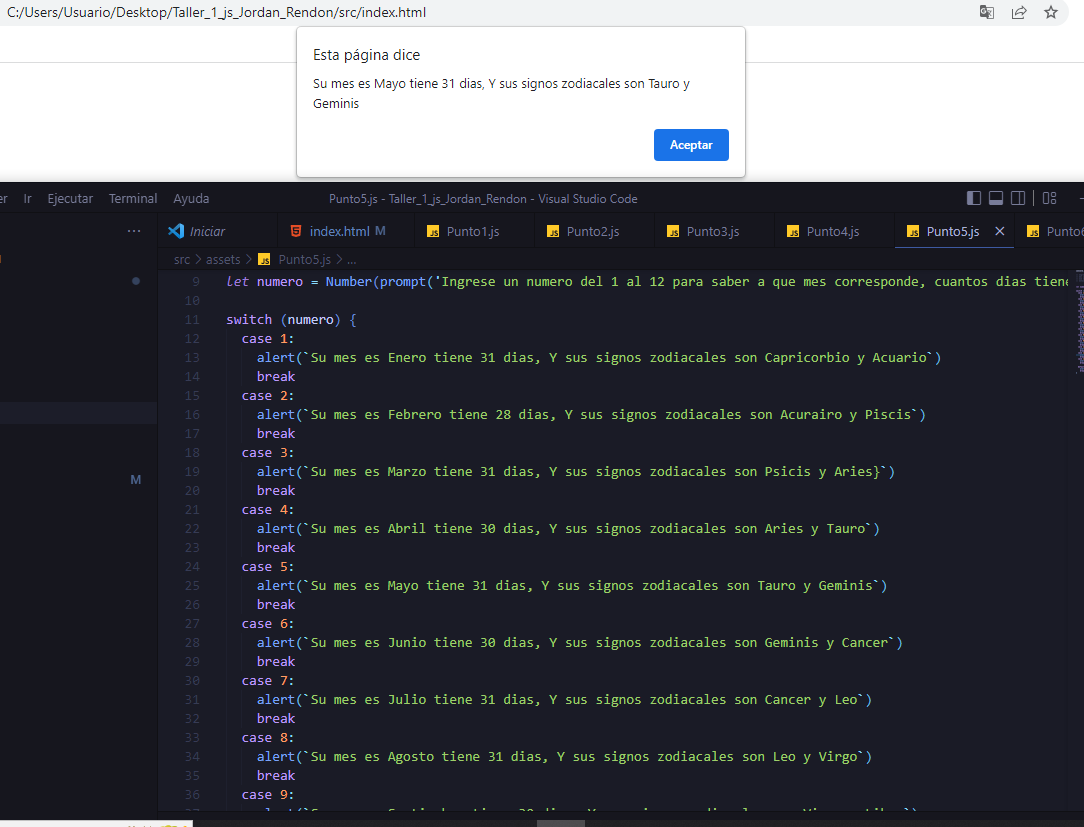Open the Ayuda menu

point(191,198)
